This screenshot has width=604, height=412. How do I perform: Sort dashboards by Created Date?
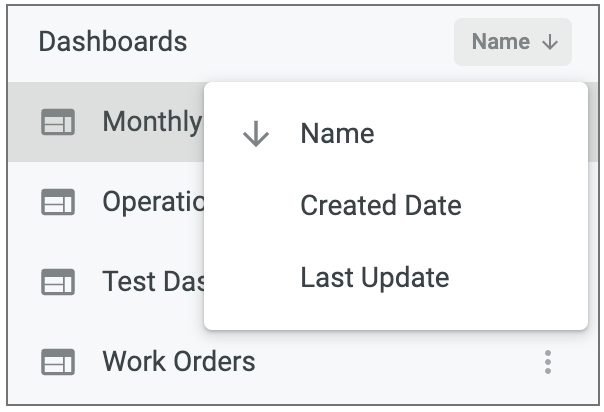[x=396, y=205]
